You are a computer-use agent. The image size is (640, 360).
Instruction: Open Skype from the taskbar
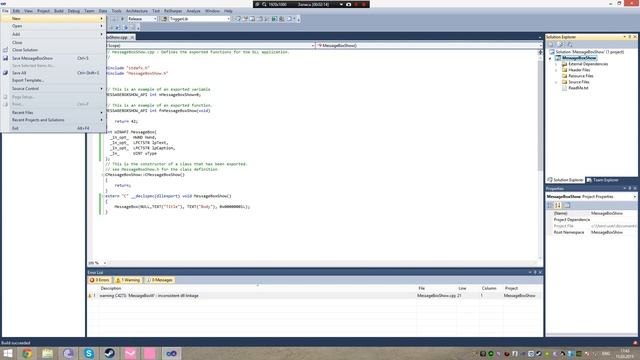coord(89,353)
